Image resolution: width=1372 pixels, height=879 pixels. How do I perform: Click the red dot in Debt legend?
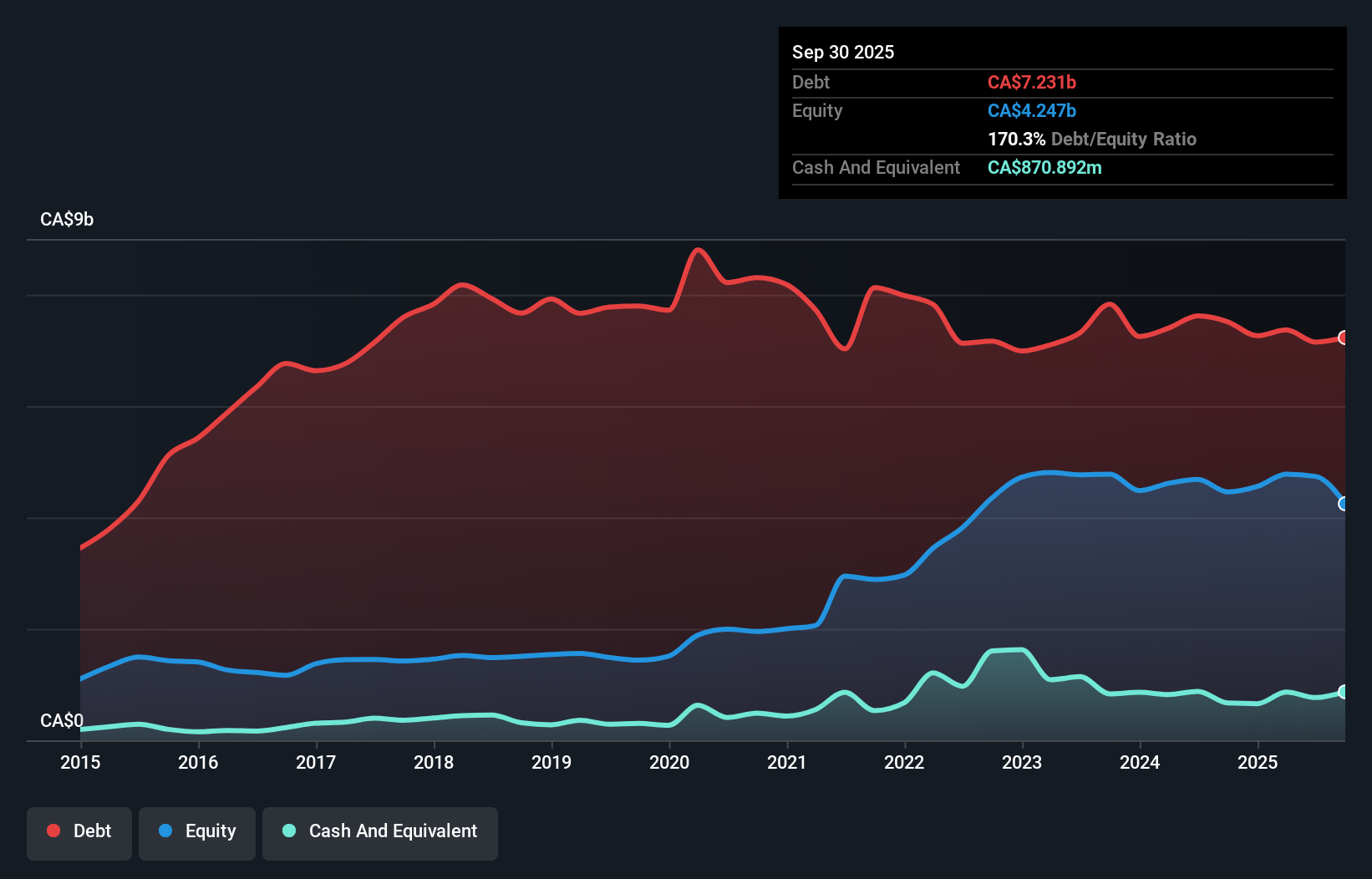[53, 831]
